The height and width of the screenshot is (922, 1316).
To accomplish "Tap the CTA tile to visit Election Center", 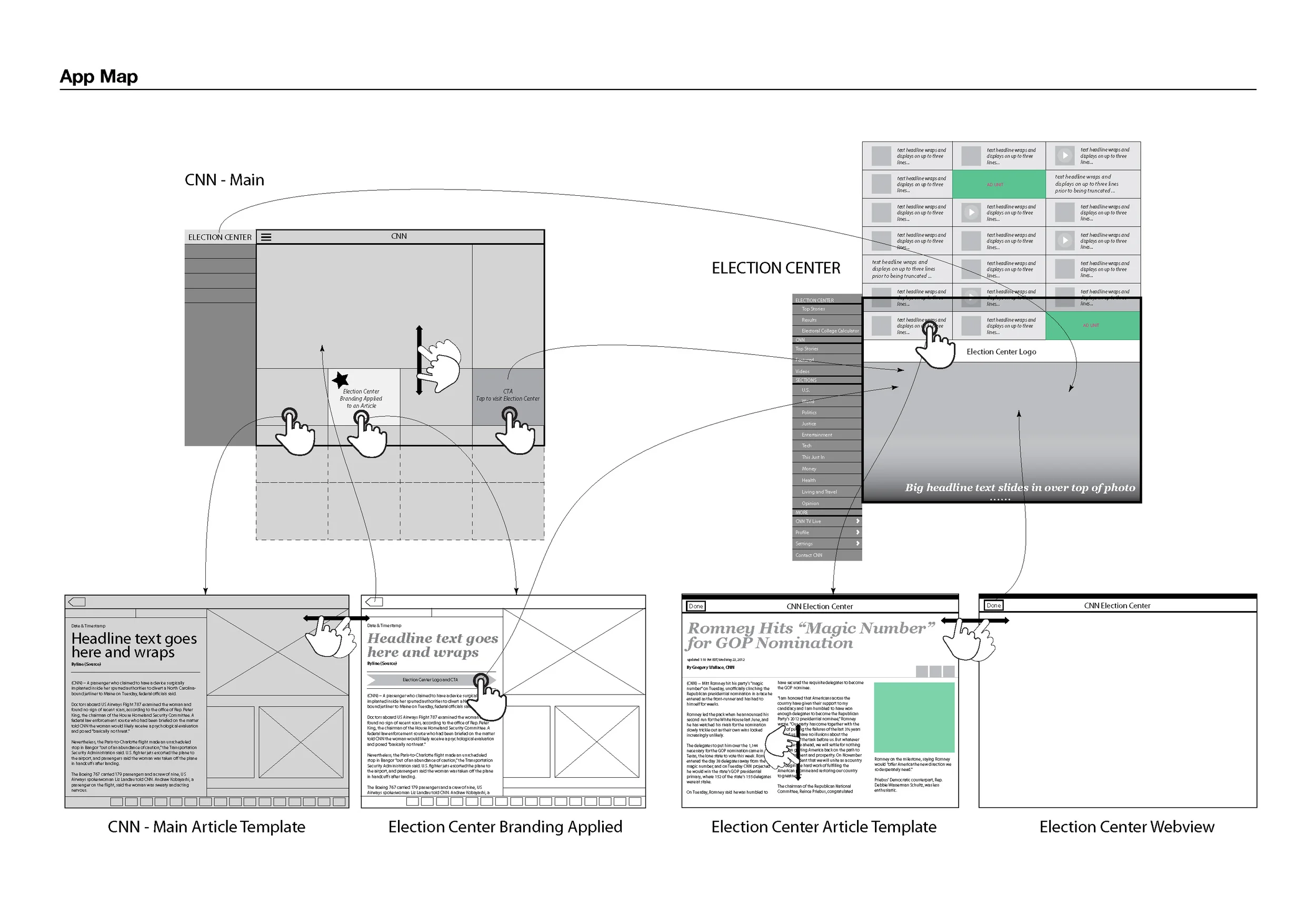I will [508, 397].
